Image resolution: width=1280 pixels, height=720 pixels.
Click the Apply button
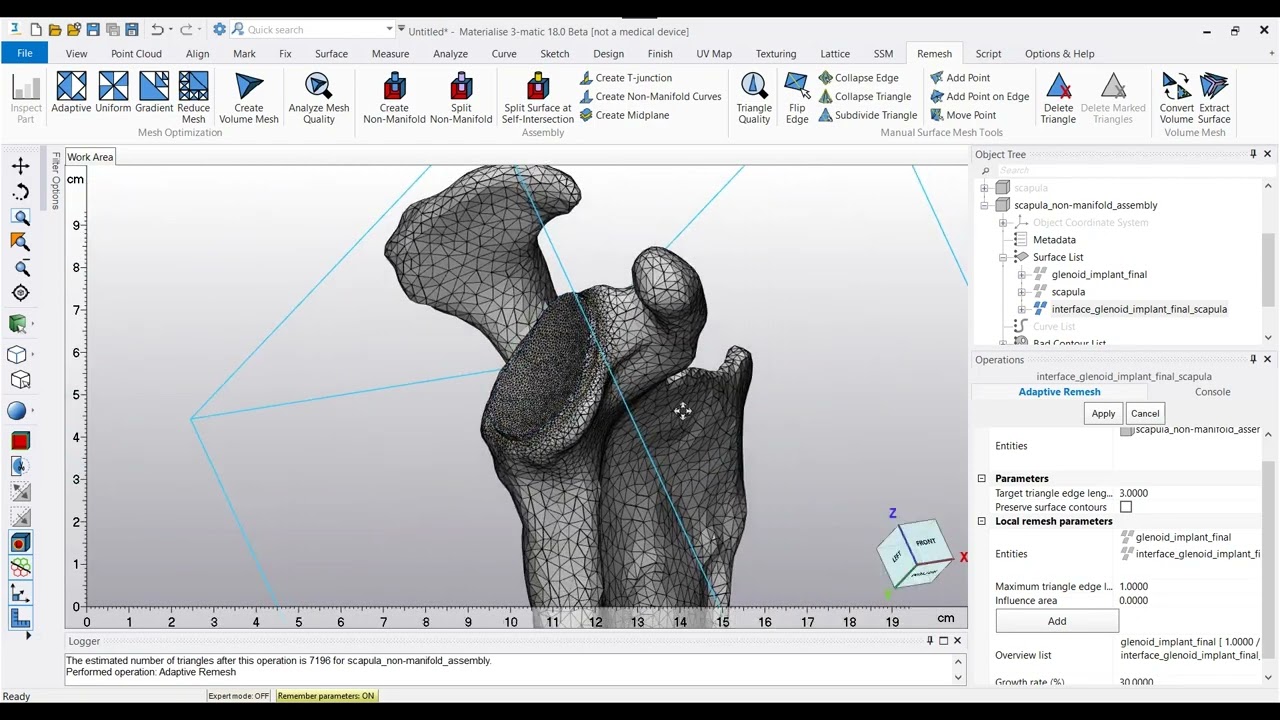[1103, 413]
